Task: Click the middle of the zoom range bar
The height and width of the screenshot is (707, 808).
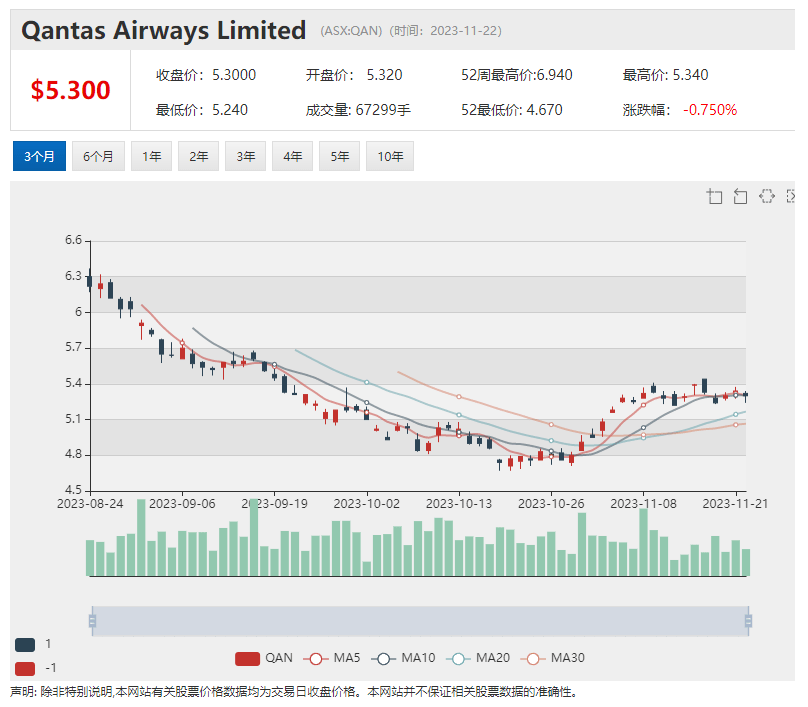Action: point(420,621)
